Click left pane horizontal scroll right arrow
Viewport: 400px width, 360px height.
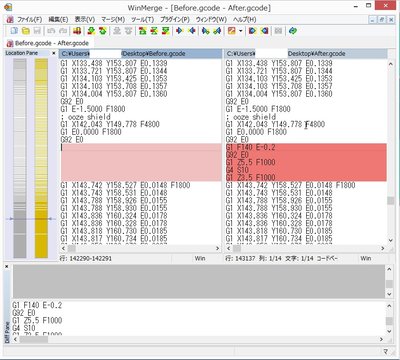click(x=218, y=248)
